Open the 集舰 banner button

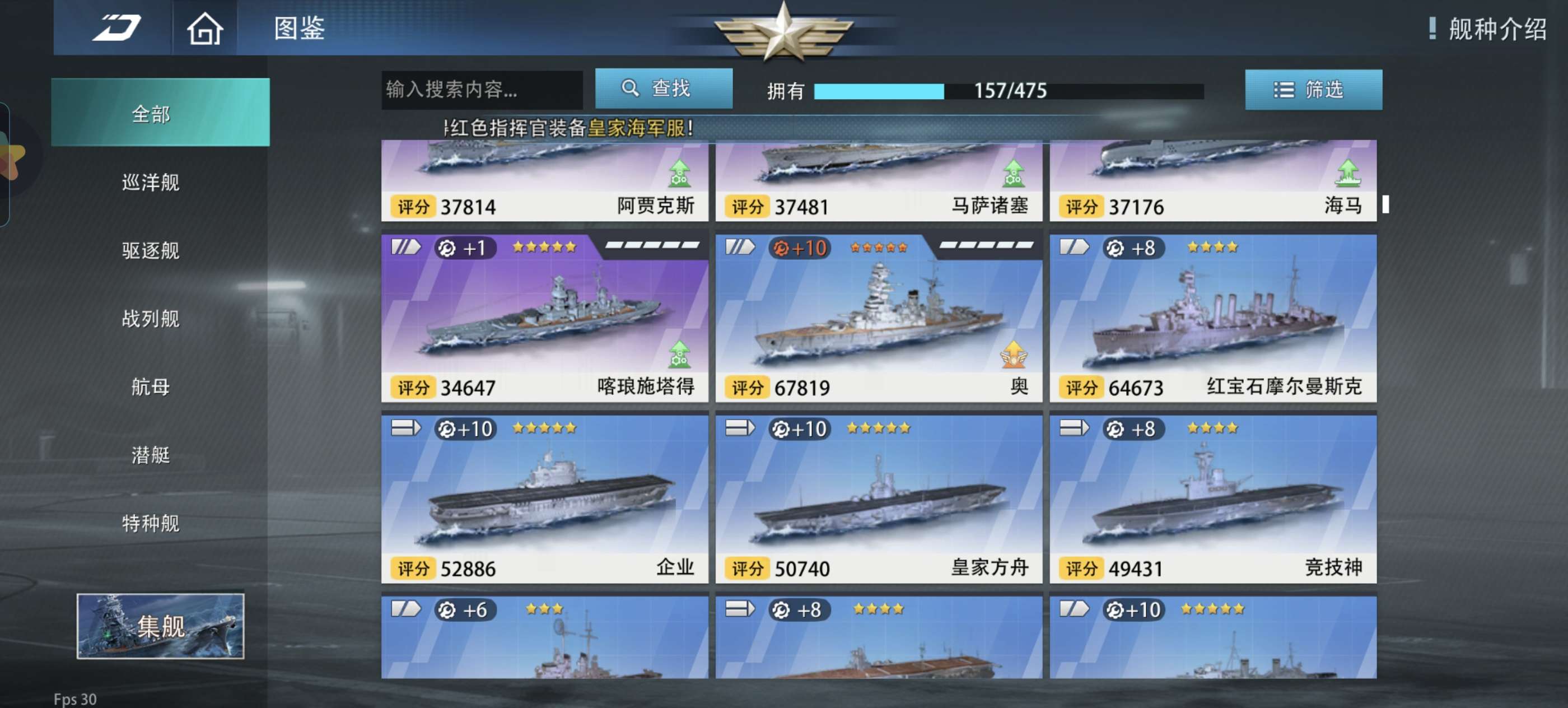160,626
